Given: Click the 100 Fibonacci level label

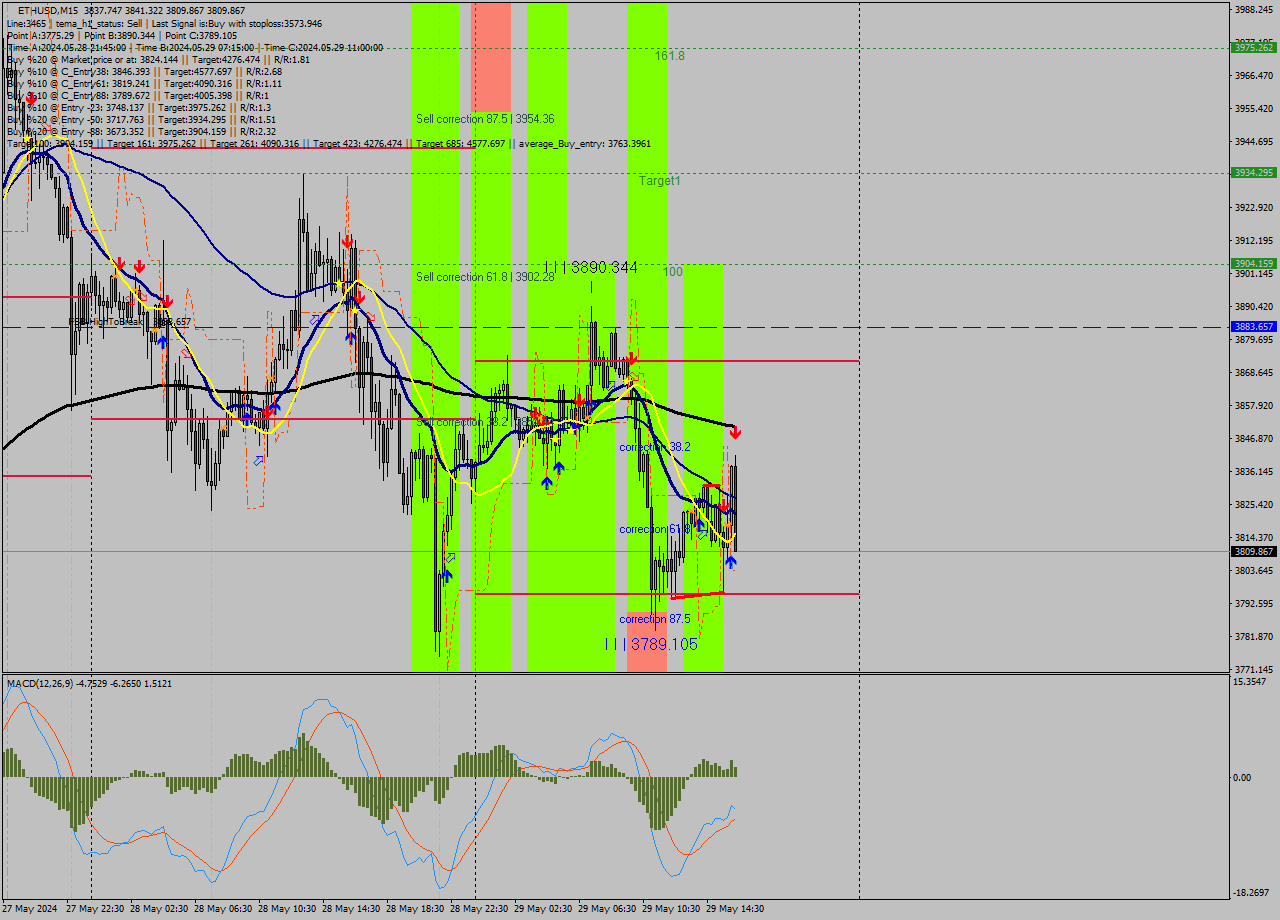Looking at the screenshot, I should [673, 272].
